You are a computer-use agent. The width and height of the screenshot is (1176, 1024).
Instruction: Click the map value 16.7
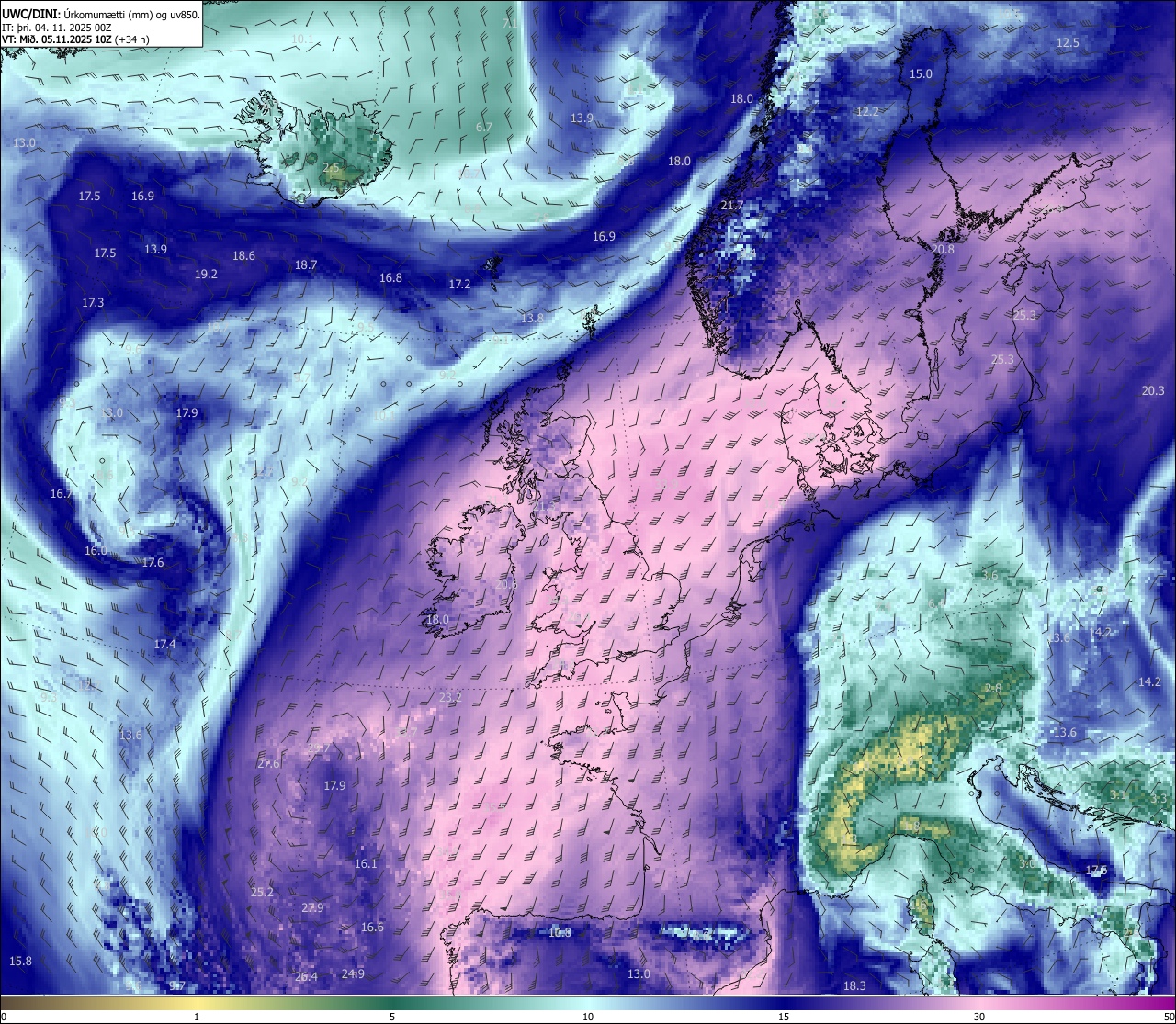62,494
